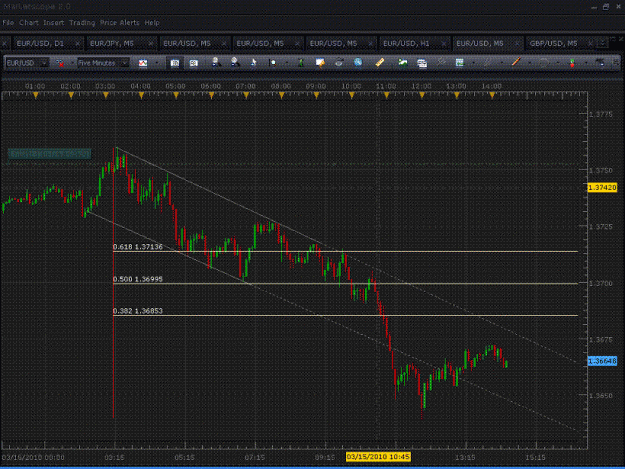The image size is (625, 469).
Task: Click the 0.382 1.36853 Fibonacci label
Action: pos(138,311)
